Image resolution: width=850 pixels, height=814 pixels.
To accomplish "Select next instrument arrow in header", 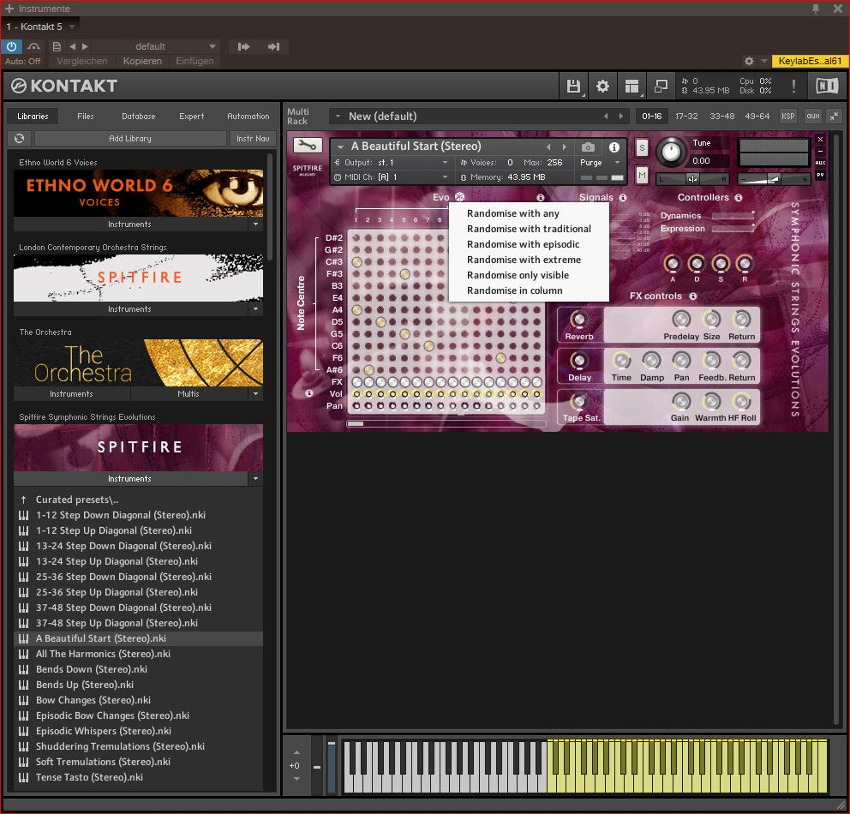I will (564, 147).
